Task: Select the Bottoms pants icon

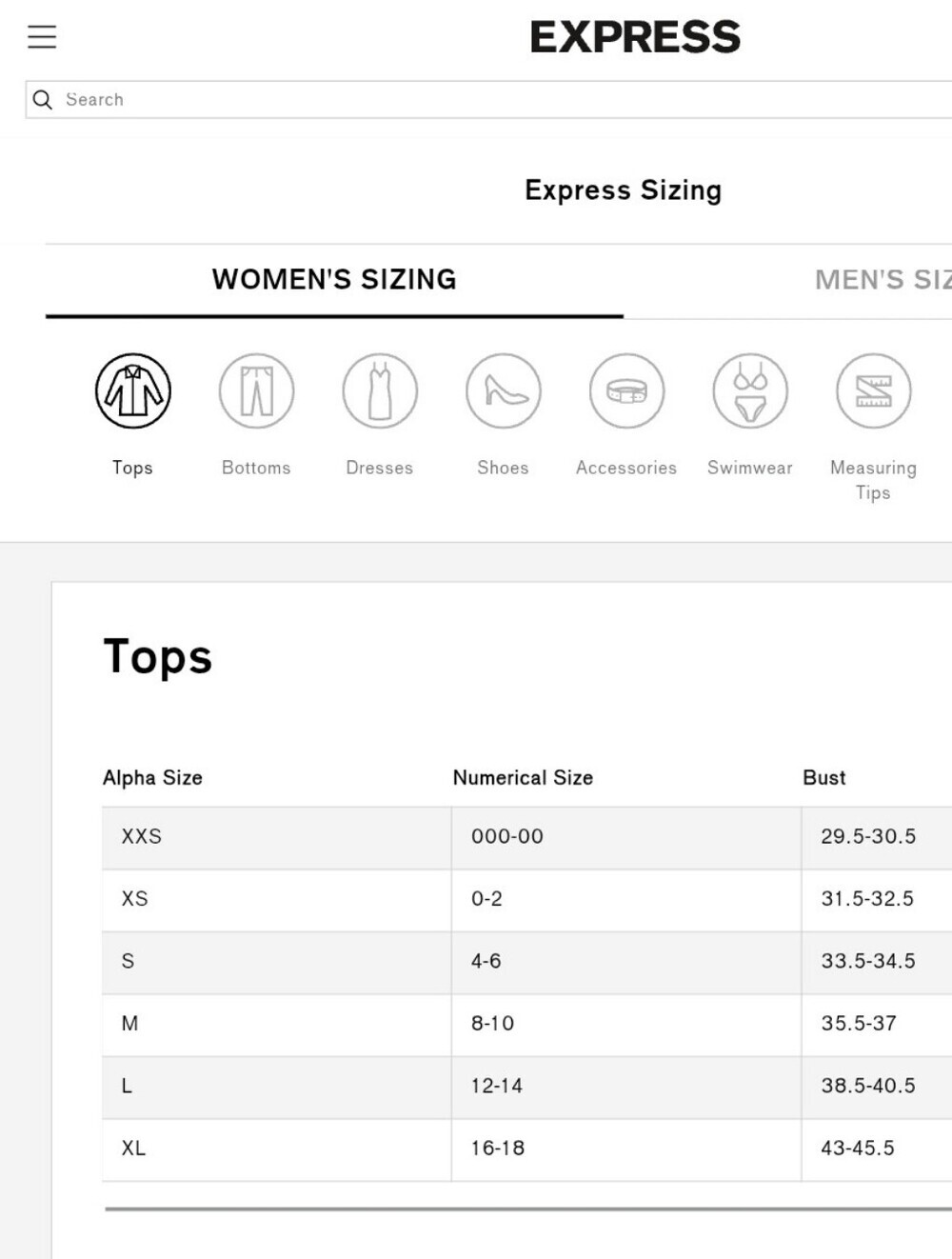Action: tap(256, 390)
